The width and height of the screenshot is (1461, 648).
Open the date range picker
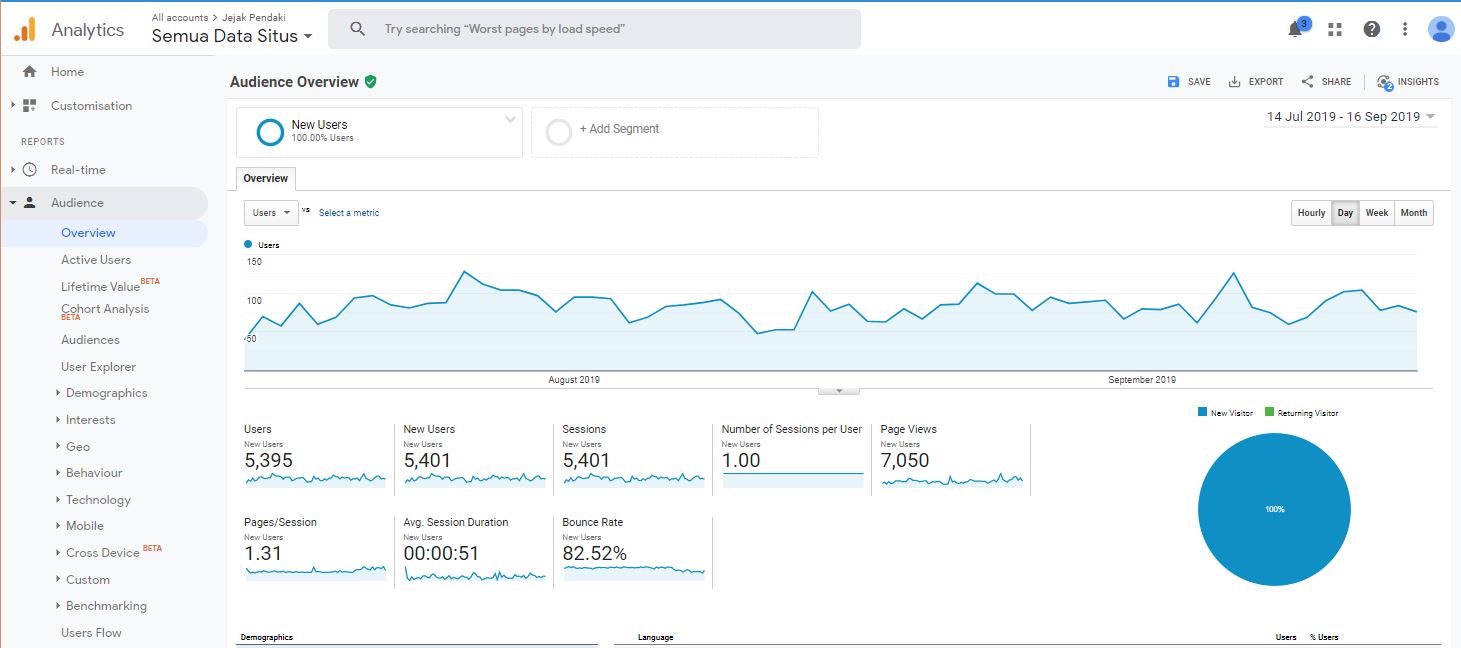click(1351, 117)
